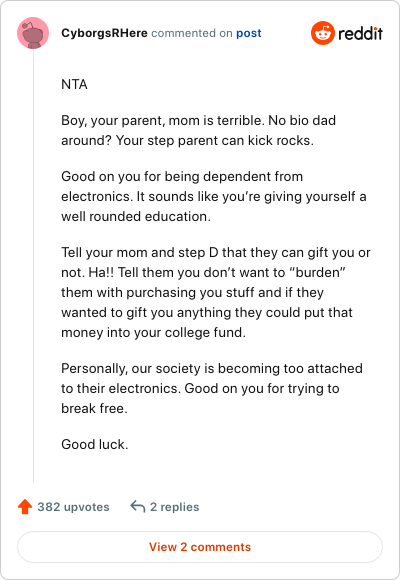This screenshot has height=580, width=400.
Task: Open the CyborgsRHere profile username
Action: pyautogui.click(x=104, y=33)
